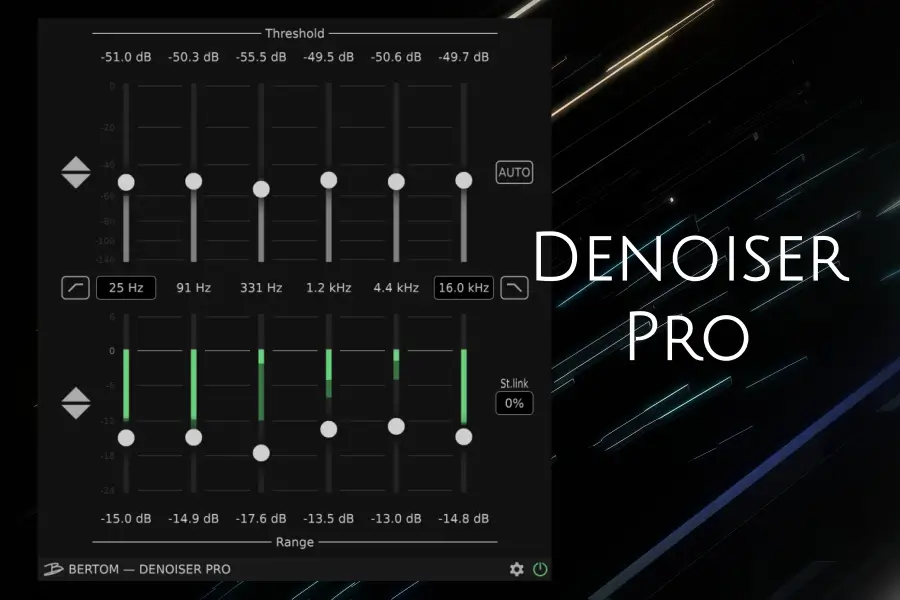
Task: Click the threshold up arrow for all bands
Action: 76,164
